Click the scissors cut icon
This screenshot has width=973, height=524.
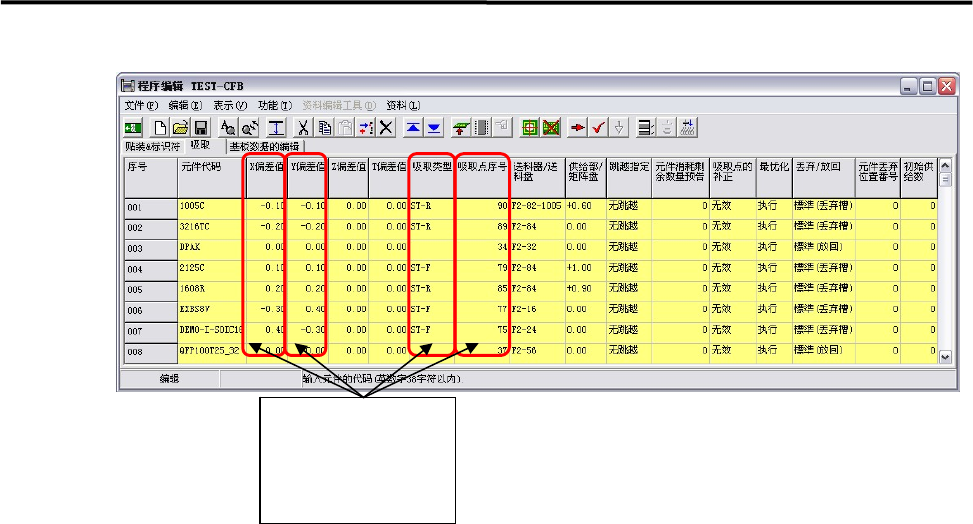(x=304, y=128)
